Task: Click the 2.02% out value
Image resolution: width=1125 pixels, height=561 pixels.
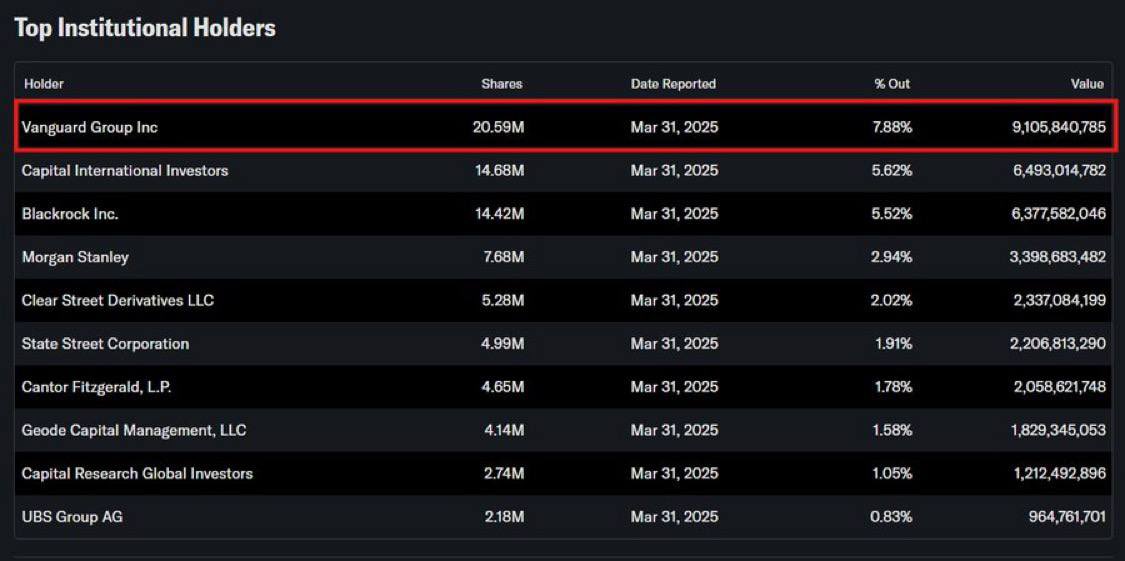Action: (x=892, y=301)
